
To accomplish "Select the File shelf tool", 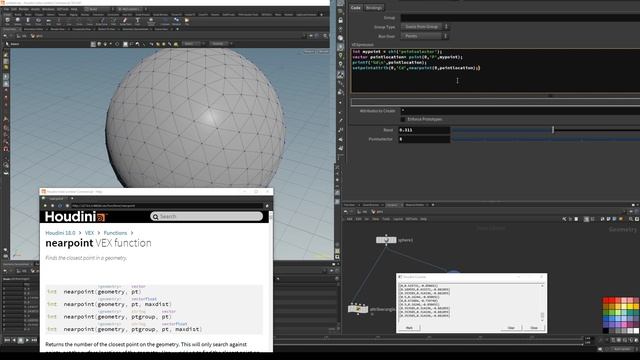I will pos(187,20).
